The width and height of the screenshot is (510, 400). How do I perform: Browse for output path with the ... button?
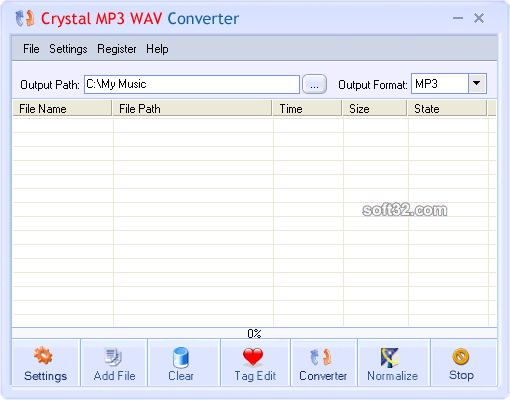click(314, 84)
